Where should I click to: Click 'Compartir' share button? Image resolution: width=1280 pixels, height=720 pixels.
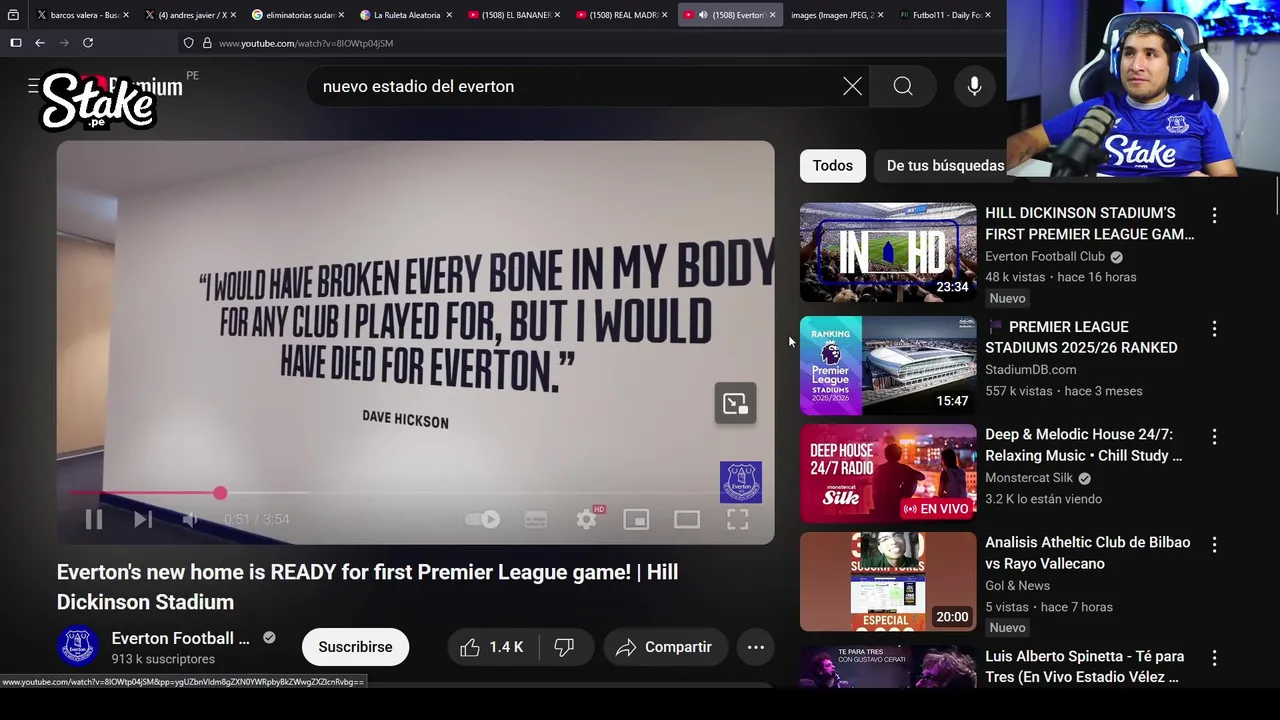(664, 647)
